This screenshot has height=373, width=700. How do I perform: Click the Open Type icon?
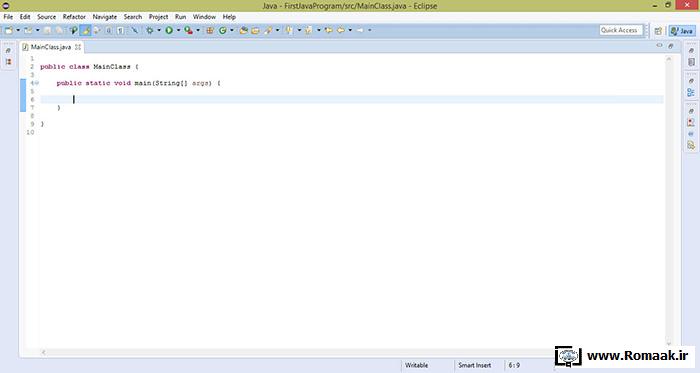(243, 30)
